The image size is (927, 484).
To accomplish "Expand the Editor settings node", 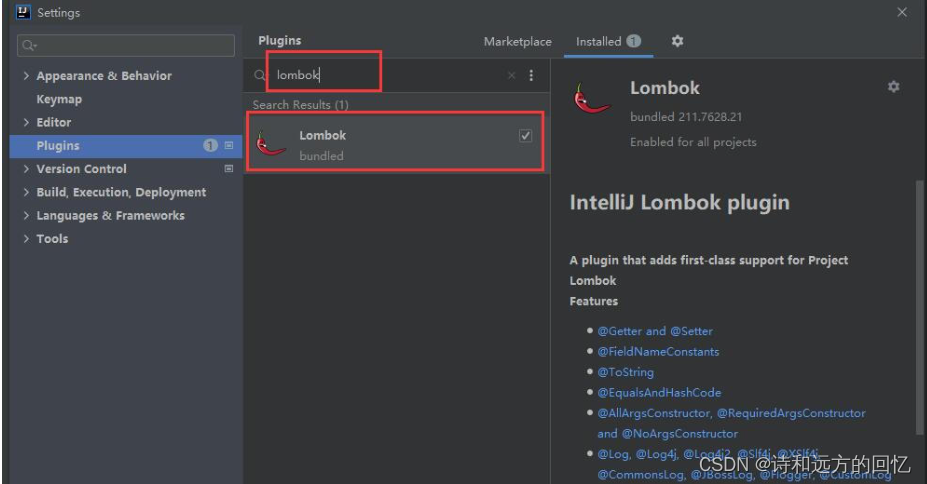I will pyautogui.click(x=26, y=122).
